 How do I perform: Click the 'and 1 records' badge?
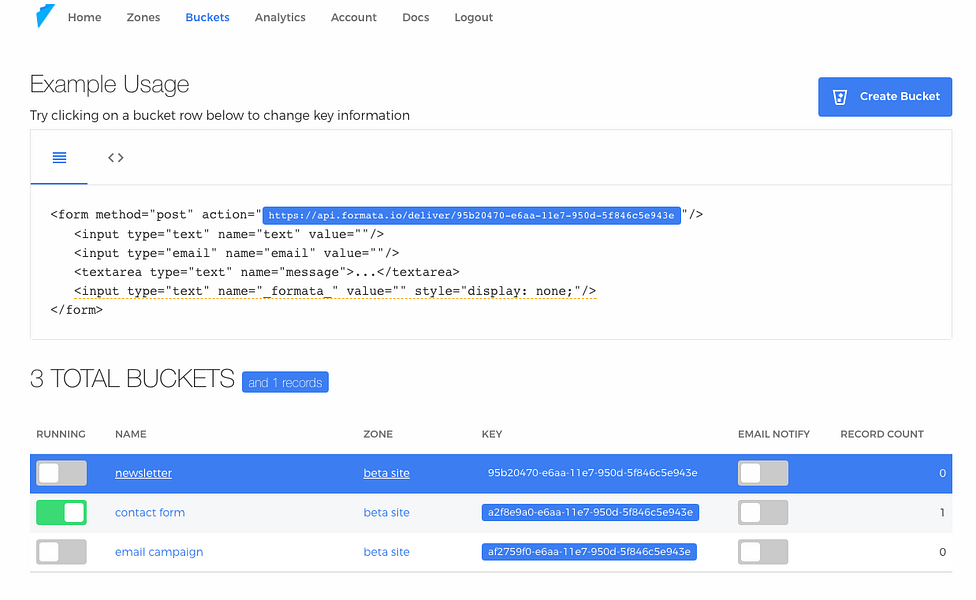(x=285, y=382)
